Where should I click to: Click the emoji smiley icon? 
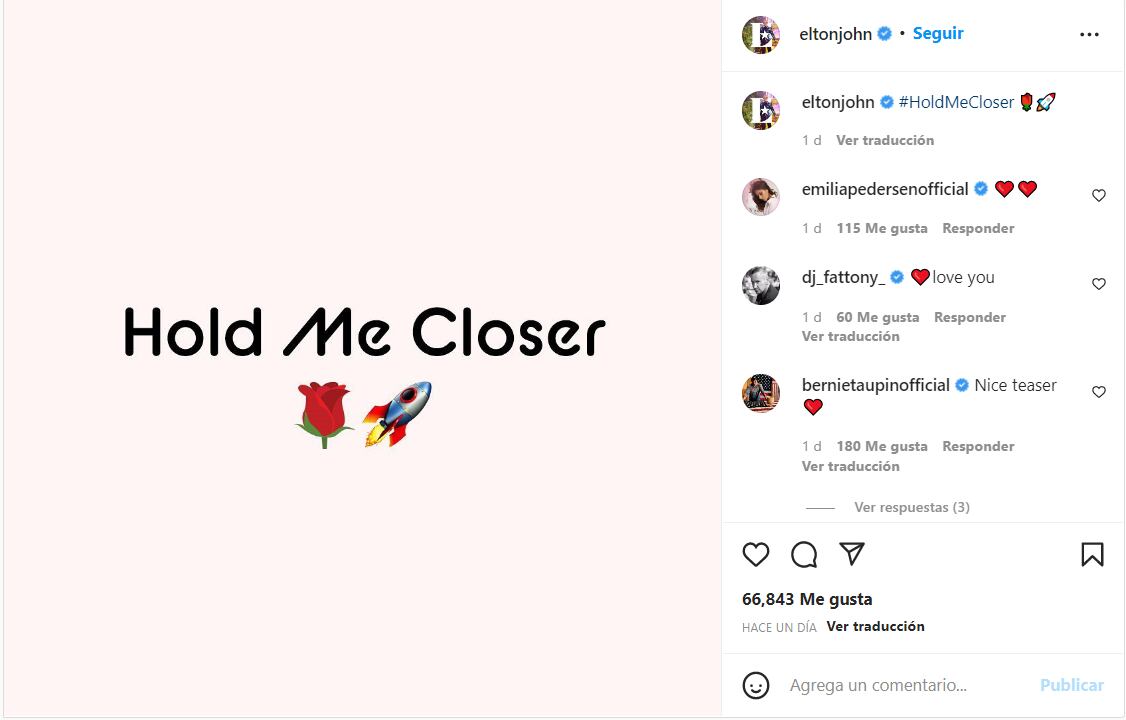point(756,685)
